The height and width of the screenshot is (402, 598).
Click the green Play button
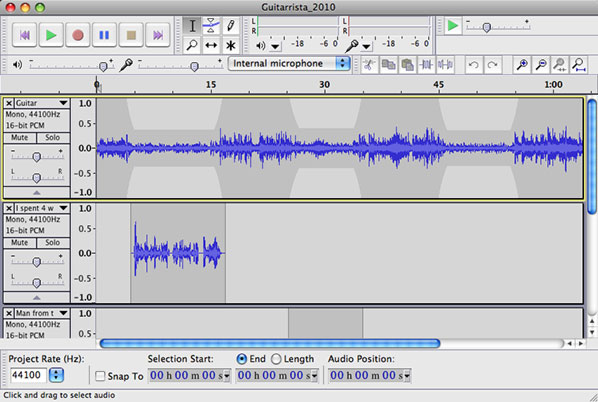point(51,35)
